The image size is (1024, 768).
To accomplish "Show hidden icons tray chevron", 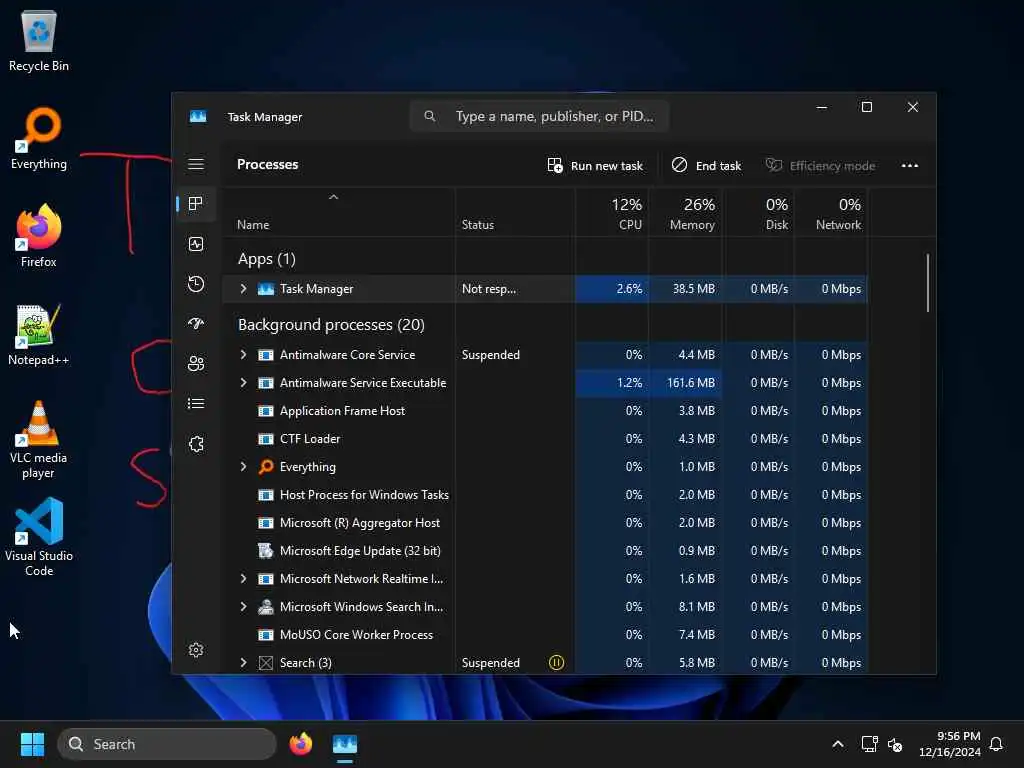I will coord(838,744).
